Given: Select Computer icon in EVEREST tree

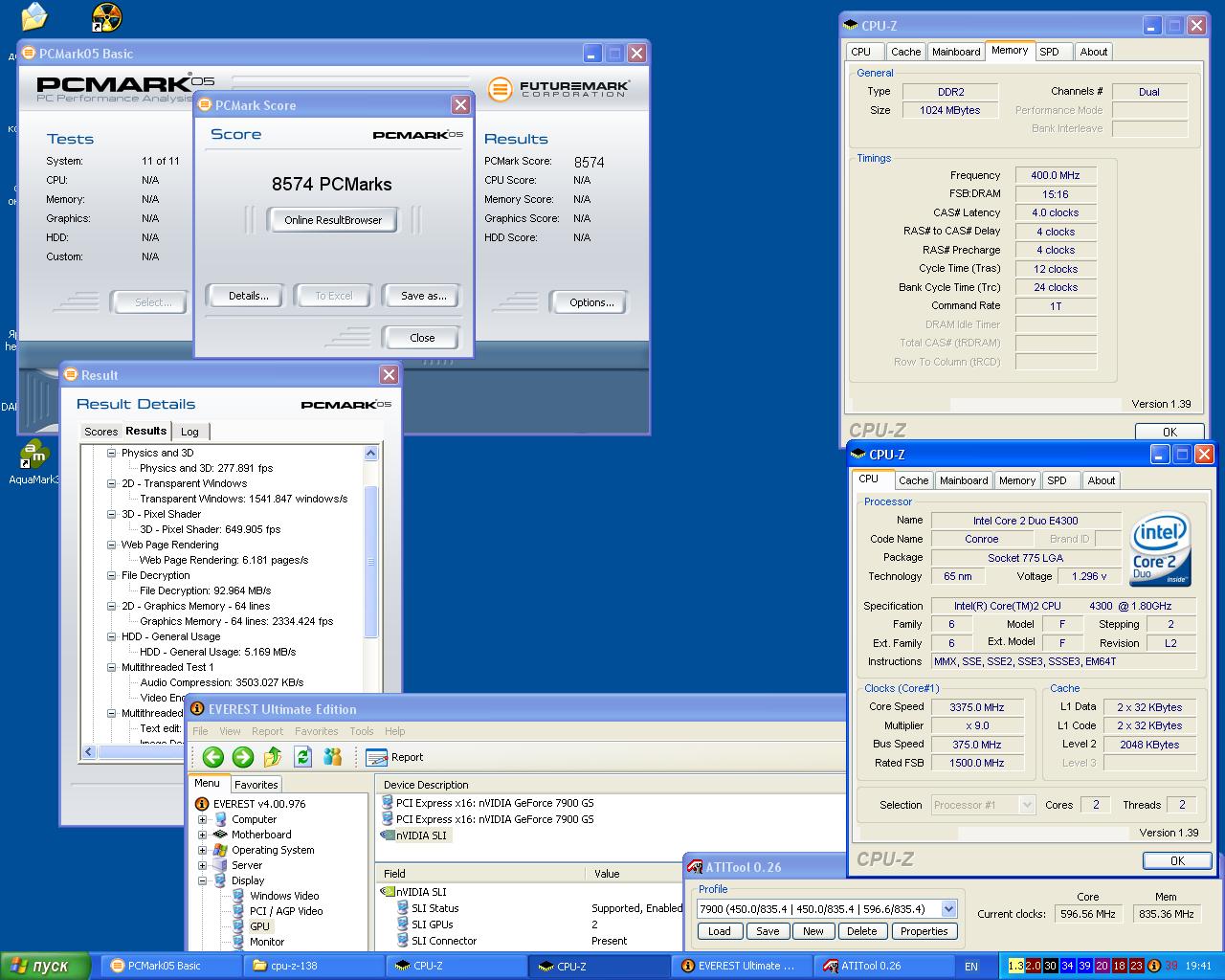Looking at the screenshot, I should (221, 819).
